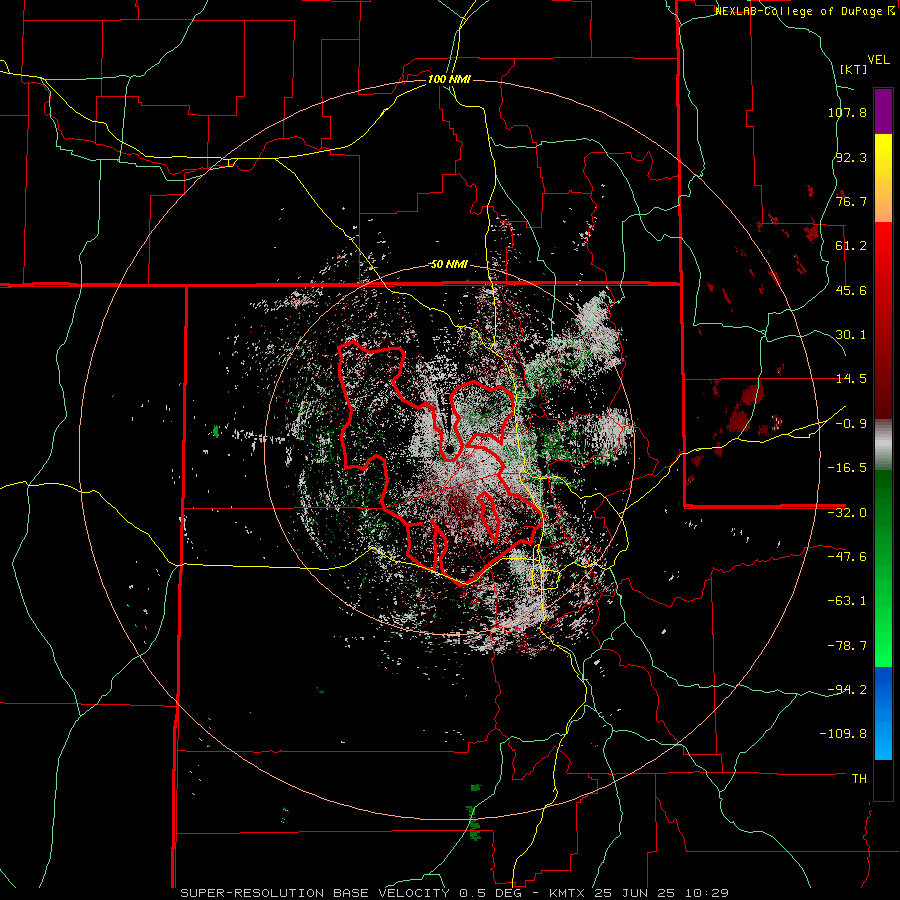Click the 100 NMI range ring label
Viewport: 900px width, 900px height.
(449, 79)
